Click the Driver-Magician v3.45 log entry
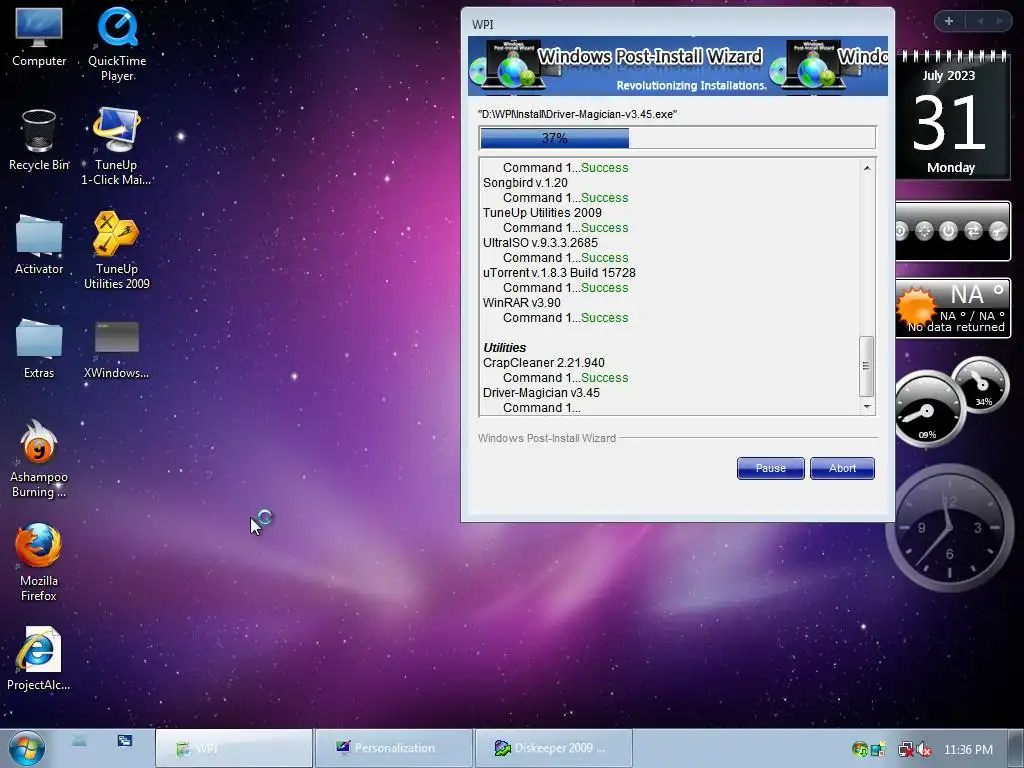The width and height of the screenshot is (1024, 768). pyautogui.click(x=541, y=393)
